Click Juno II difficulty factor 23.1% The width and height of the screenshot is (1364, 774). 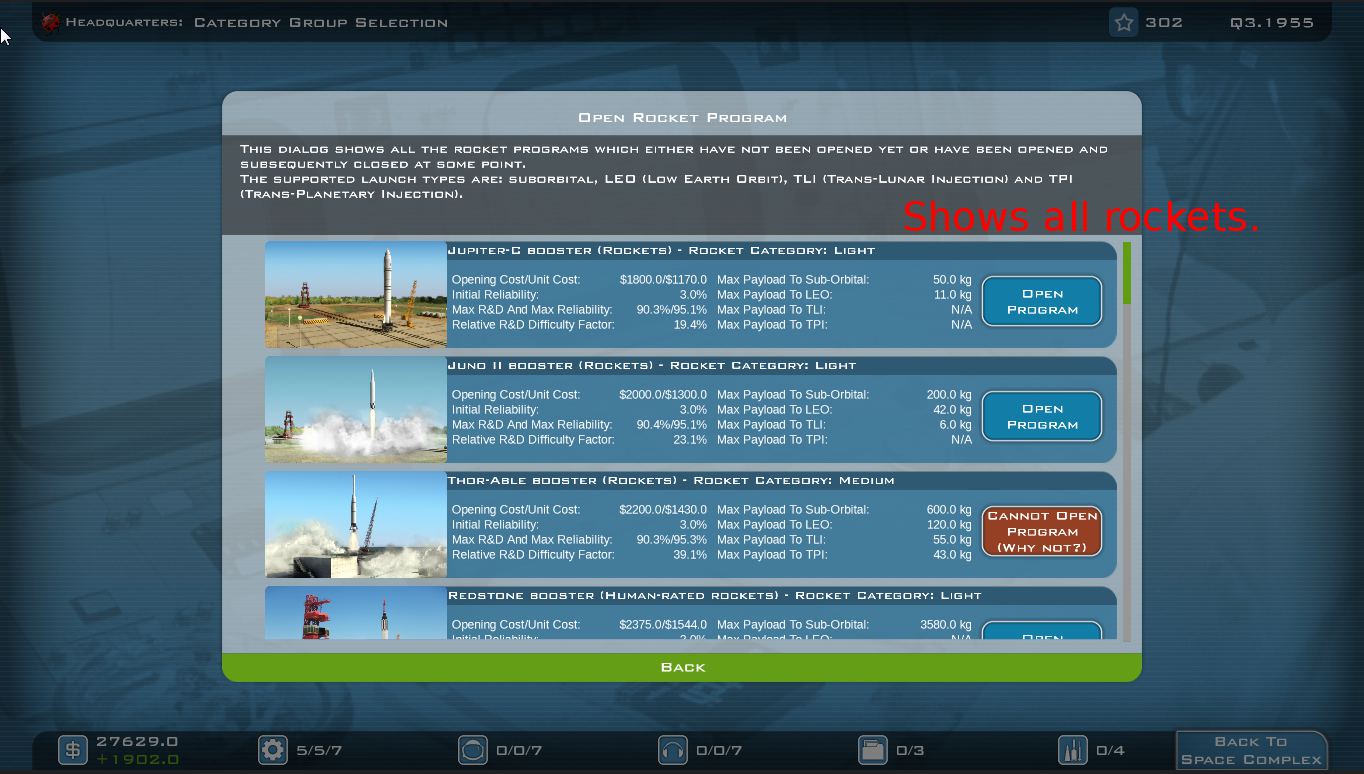(x=690, y=440)
